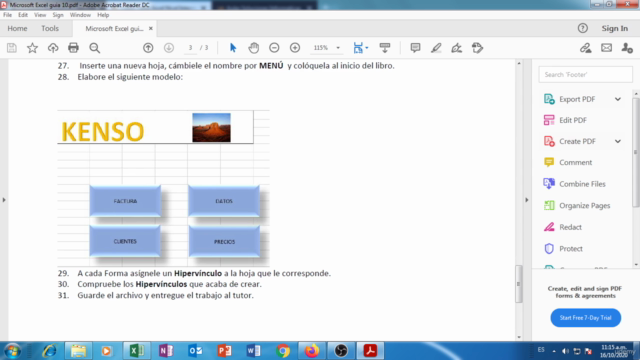Switch to the Tools tab
Image resolution: width=640 pixels, height=360 pixels.
pos(50,28)
